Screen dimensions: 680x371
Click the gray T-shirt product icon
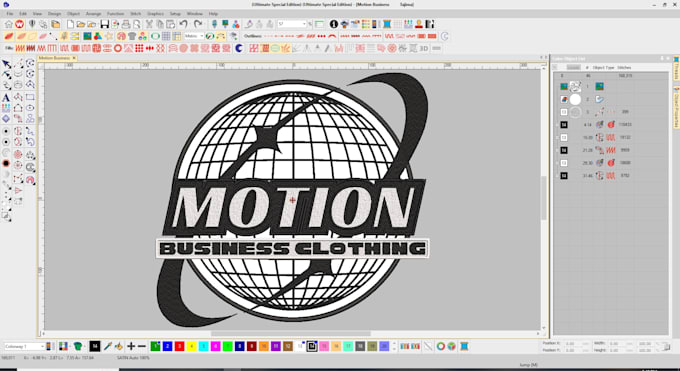coord(132,36)
